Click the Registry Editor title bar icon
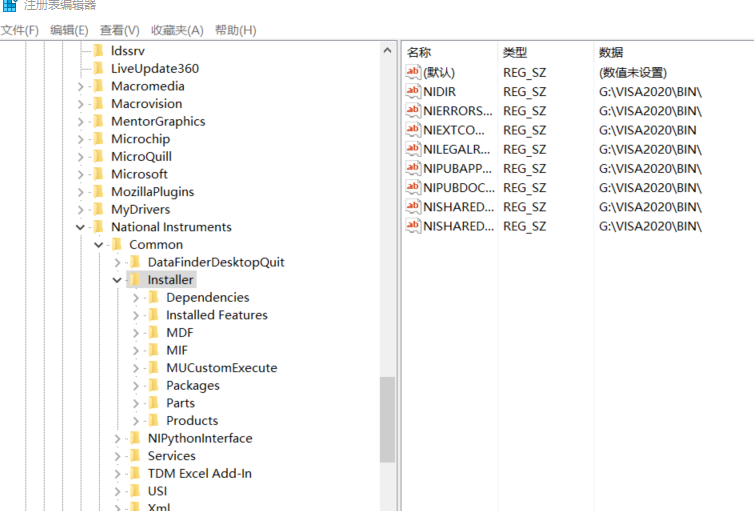 (x=10, y=5)
